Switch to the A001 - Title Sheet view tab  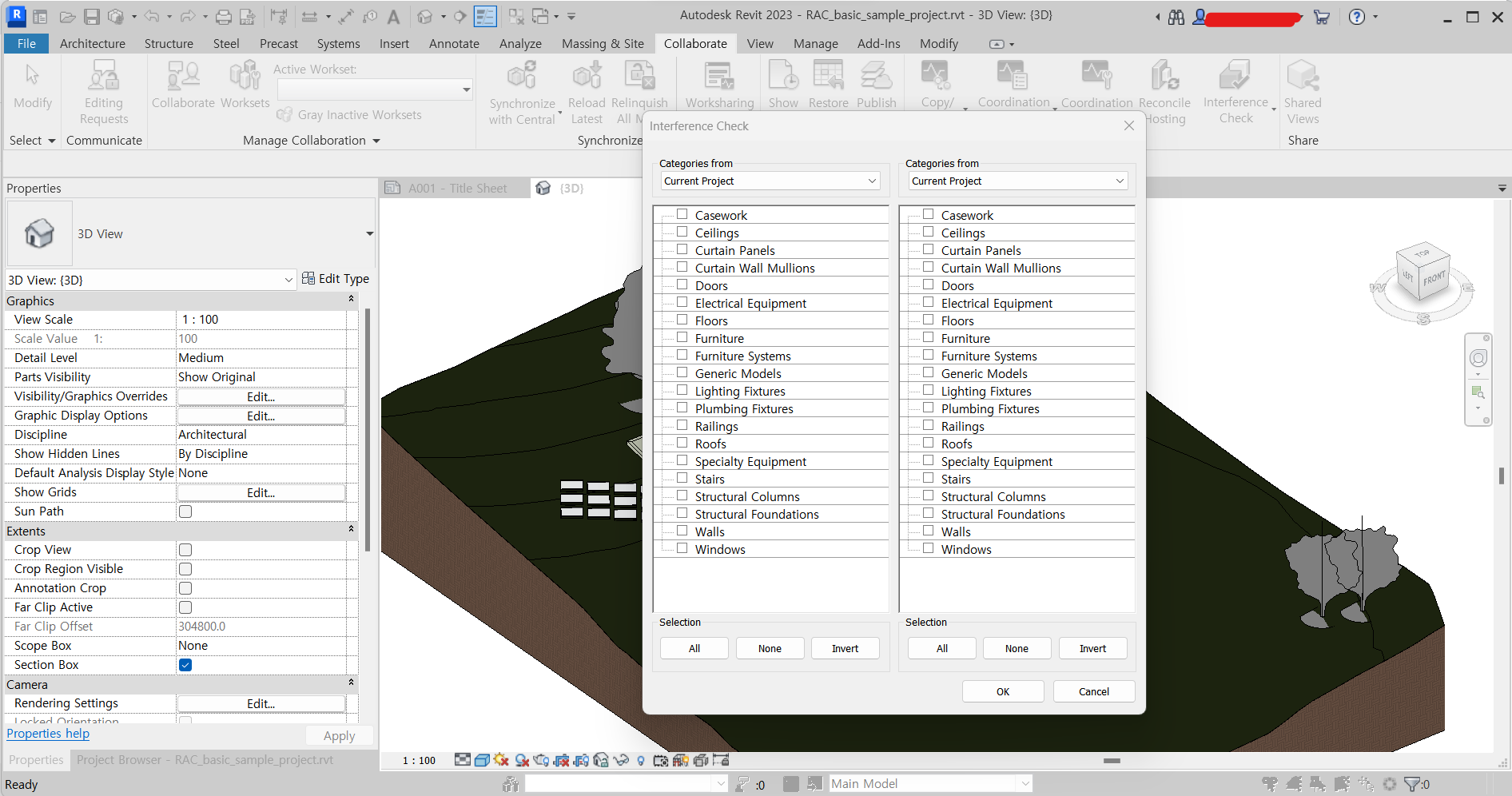(457, 189)
